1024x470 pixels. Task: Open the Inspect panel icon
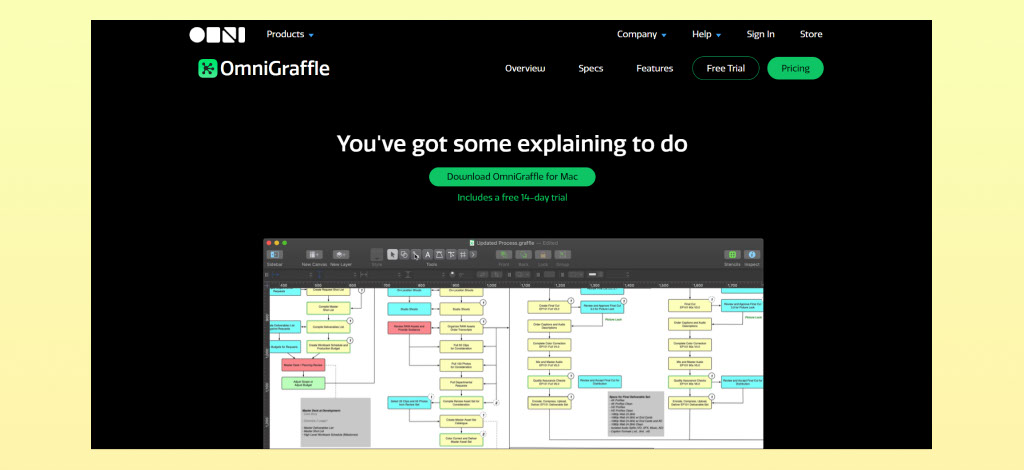[x=752, y=255]
